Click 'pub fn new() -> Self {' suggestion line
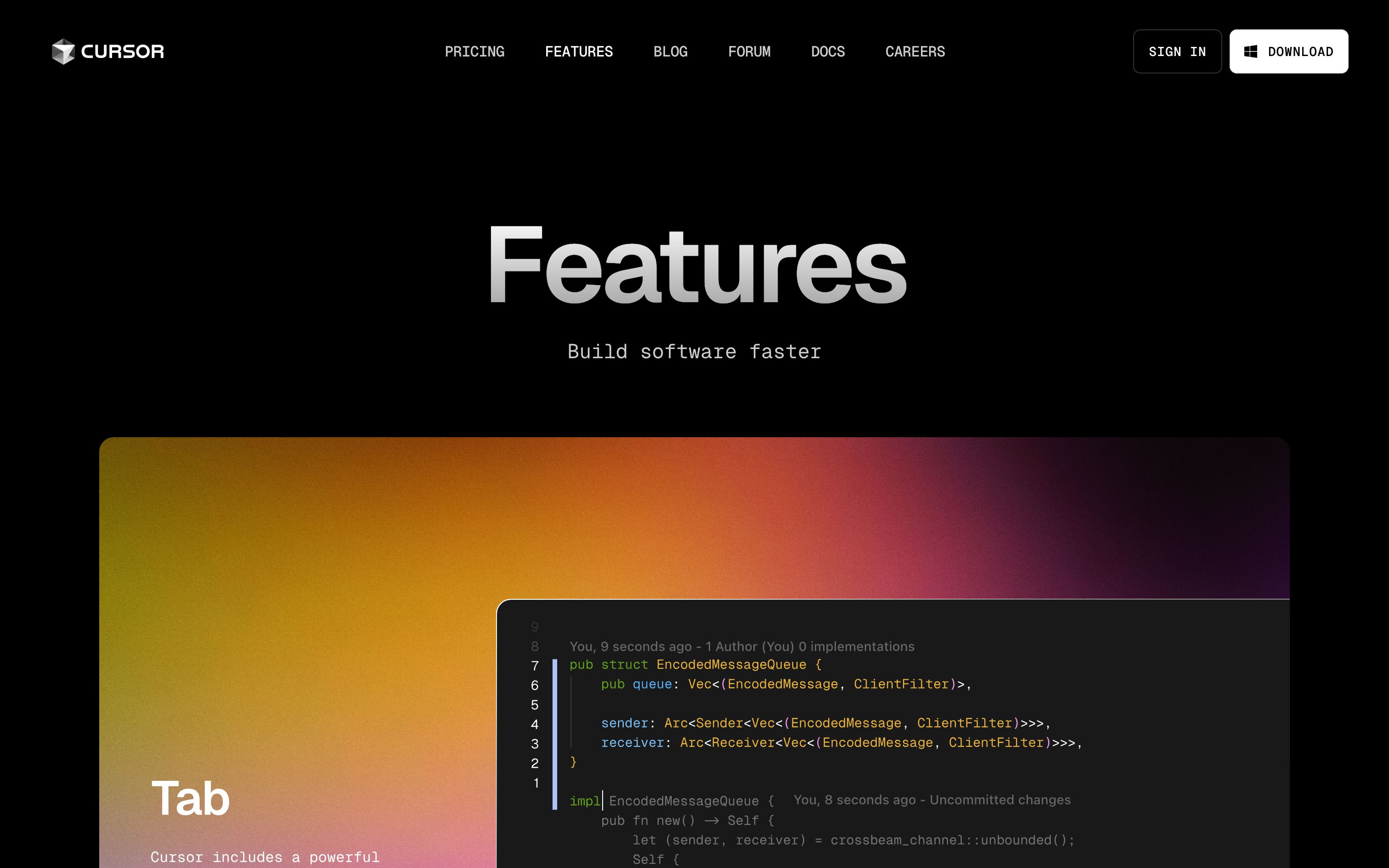The height and width of the screenshot is (868, 1389). pyautogui.click(x=688, y=820)
